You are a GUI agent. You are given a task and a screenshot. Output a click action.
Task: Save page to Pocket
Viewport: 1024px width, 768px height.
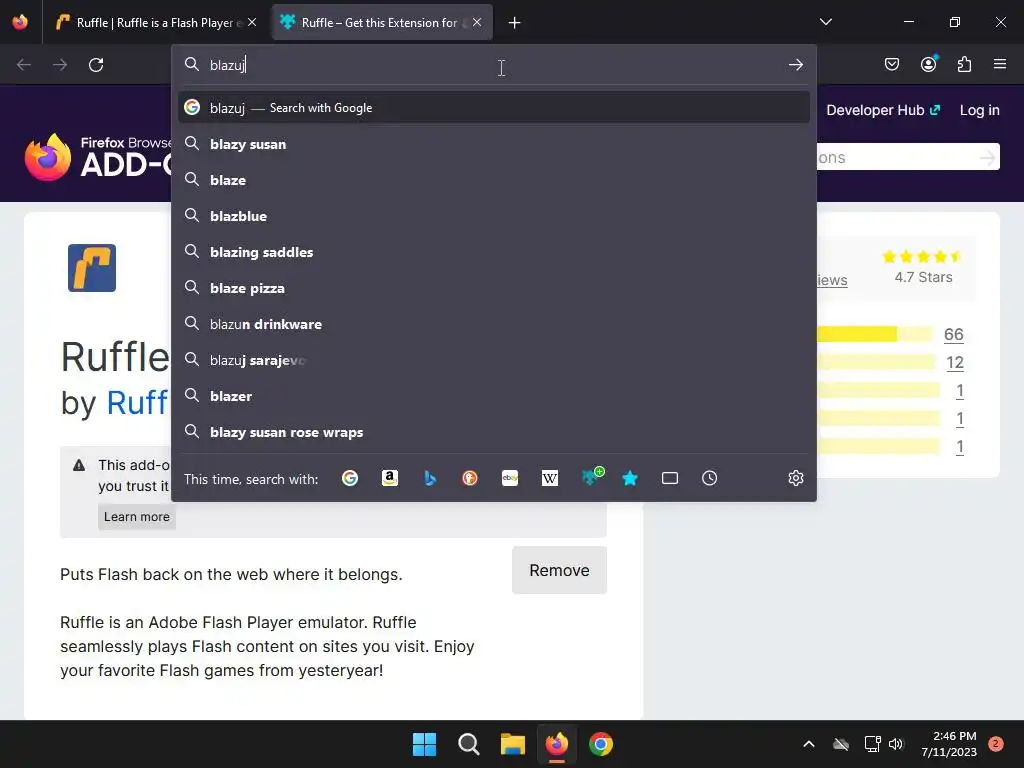tap(892, 65)
